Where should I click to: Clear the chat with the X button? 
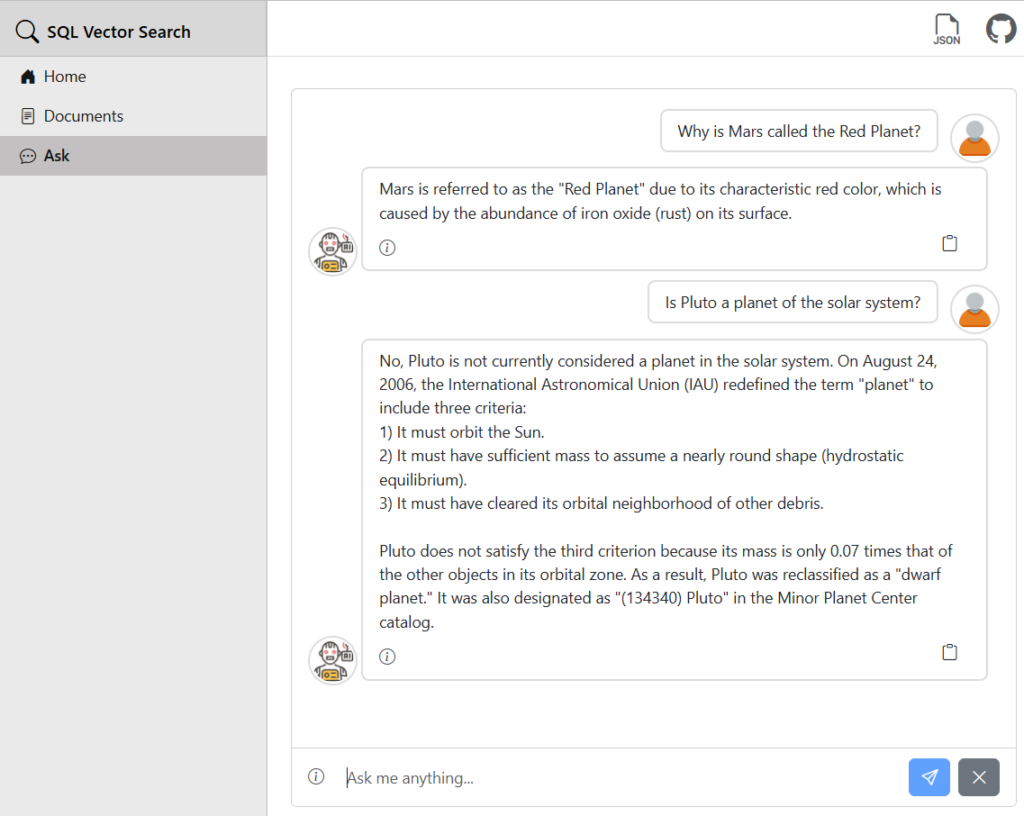point(978,777)
